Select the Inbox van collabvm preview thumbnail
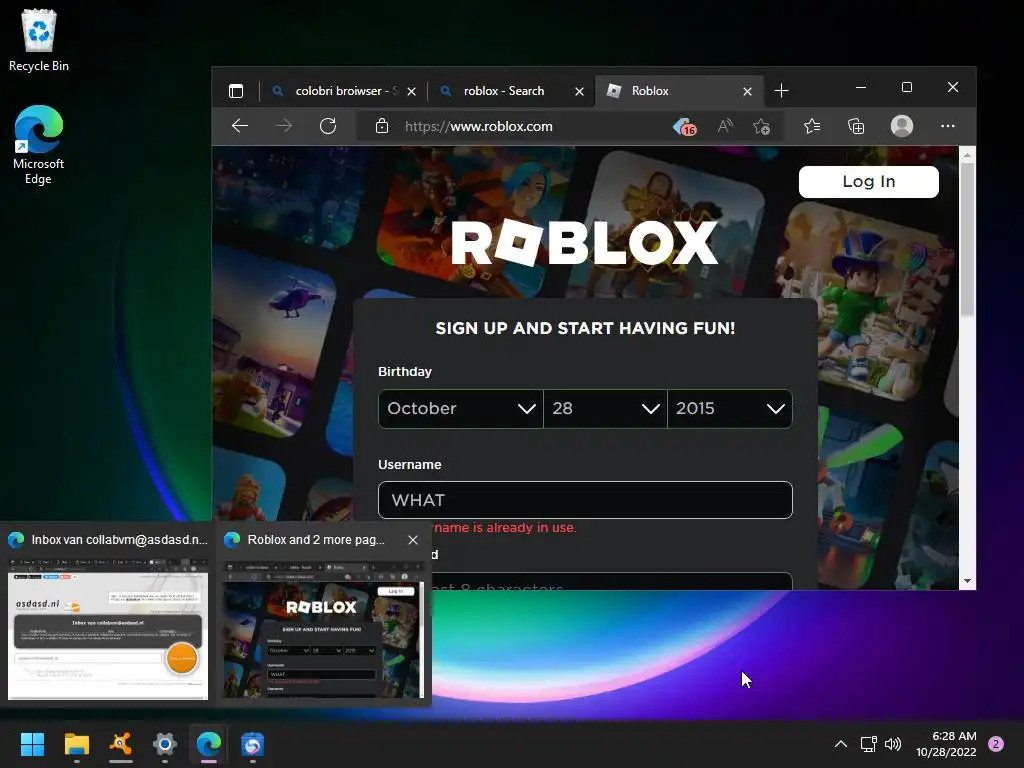 pos(108,628)
